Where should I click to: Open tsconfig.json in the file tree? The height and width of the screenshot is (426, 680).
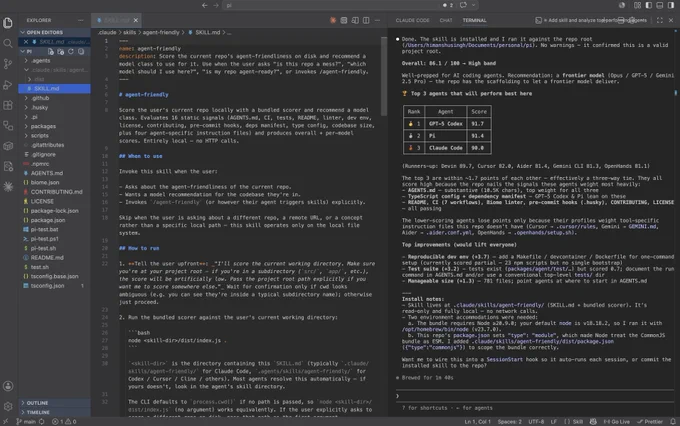54,286
